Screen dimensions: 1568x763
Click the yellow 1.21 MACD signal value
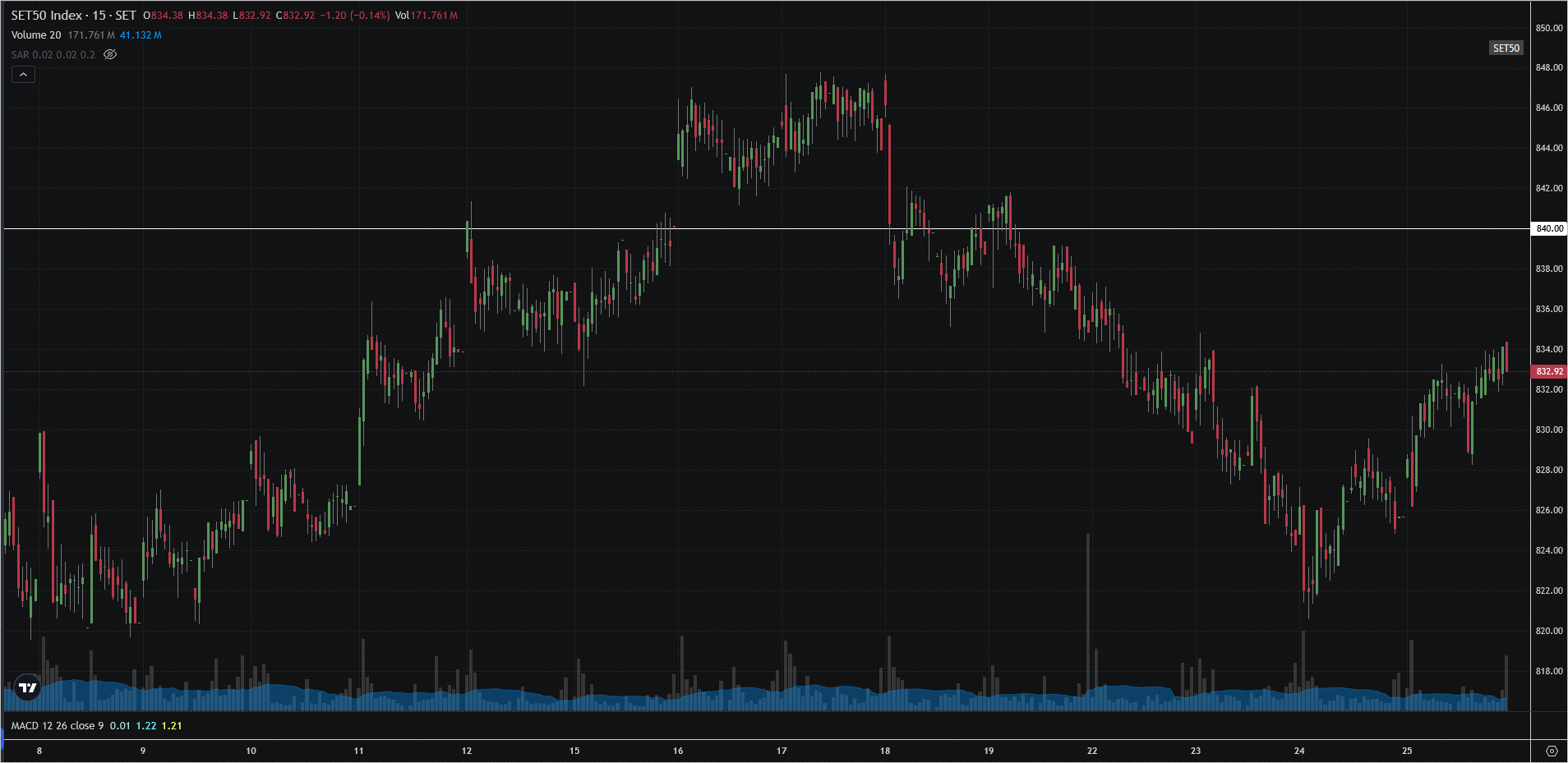pos(172,726)
